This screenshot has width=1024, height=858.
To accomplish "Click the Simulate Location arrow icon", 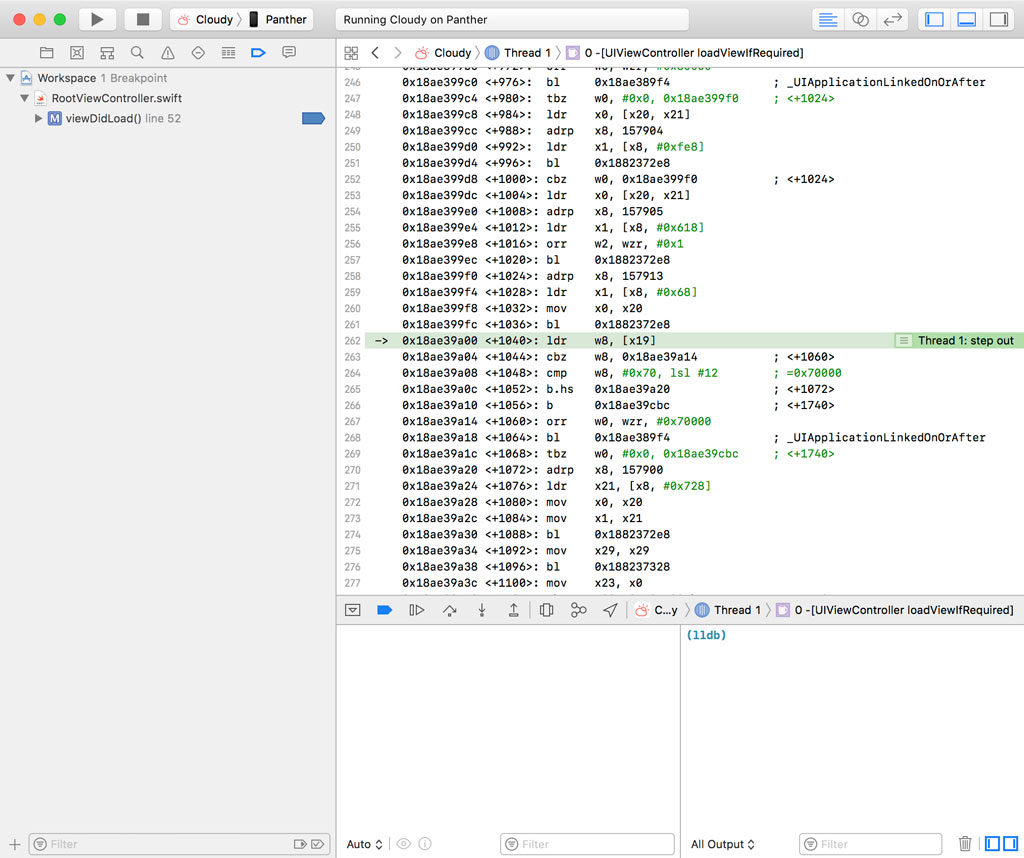I will (610, 610).
